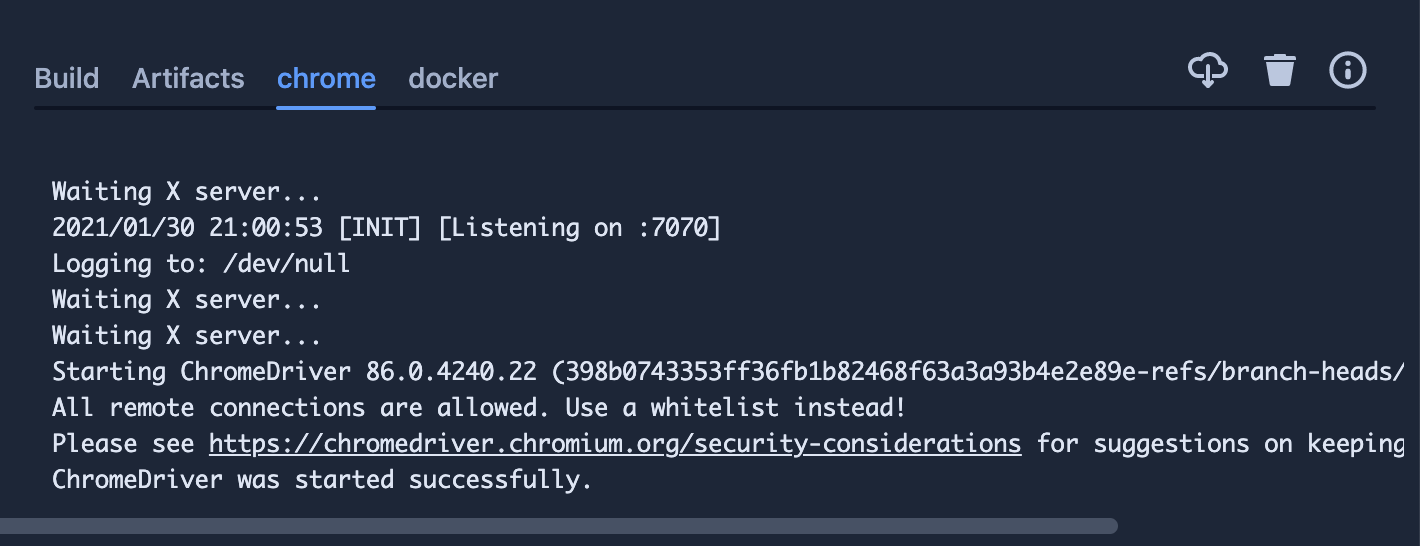Screen dimensions: 1420x546
Task: Open details with the info circle icon
Action: 1348,70
